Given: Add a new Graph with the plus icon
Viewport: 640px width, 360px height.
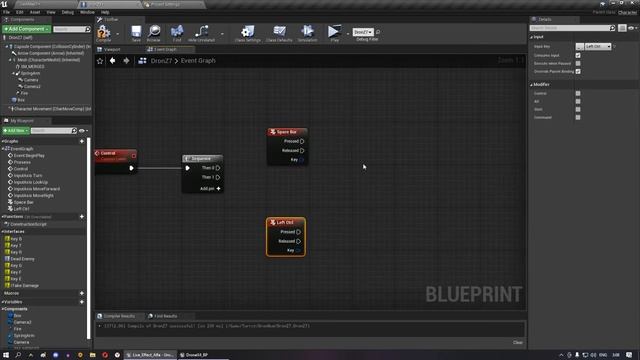Looking at the screenshot, I should pos(82,141).
